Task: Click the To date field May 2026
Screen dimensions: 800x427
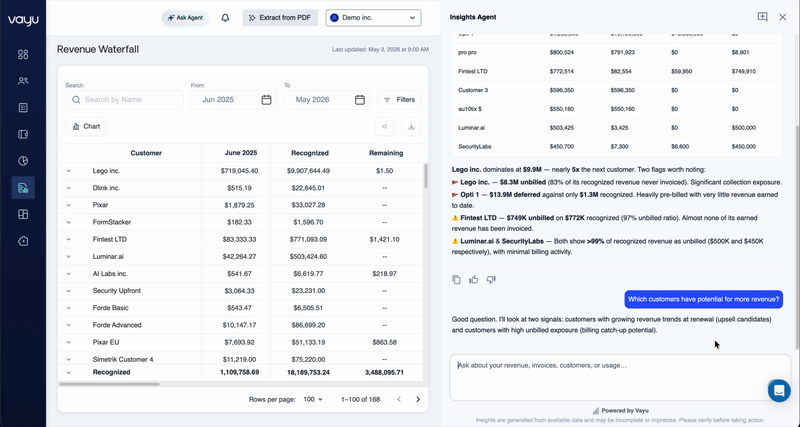Action: 327,99
